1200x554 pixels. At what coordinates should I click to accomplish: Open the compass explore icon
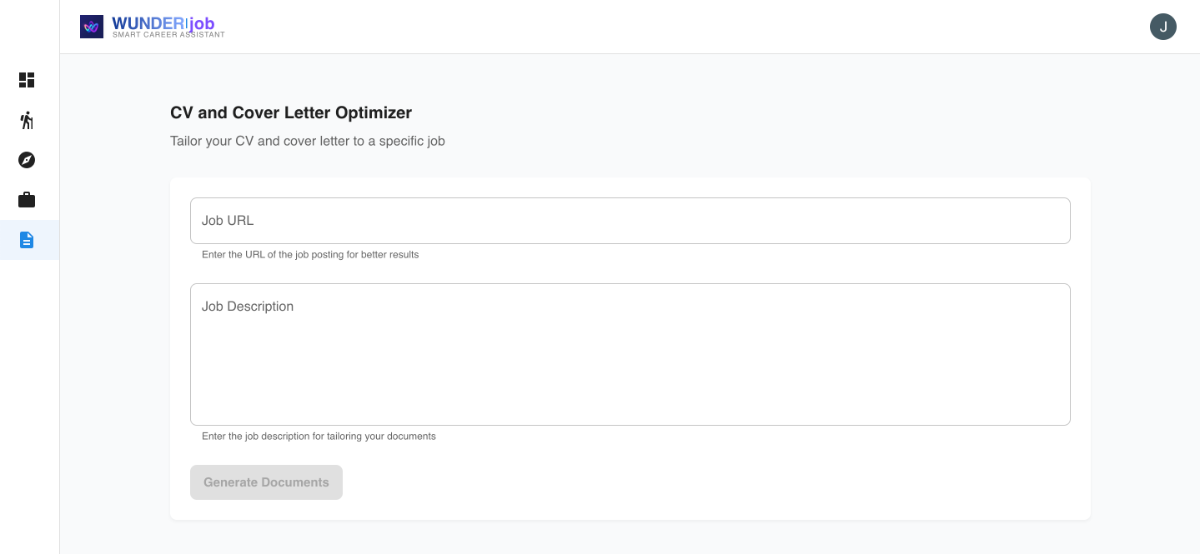tap(27, 160)
